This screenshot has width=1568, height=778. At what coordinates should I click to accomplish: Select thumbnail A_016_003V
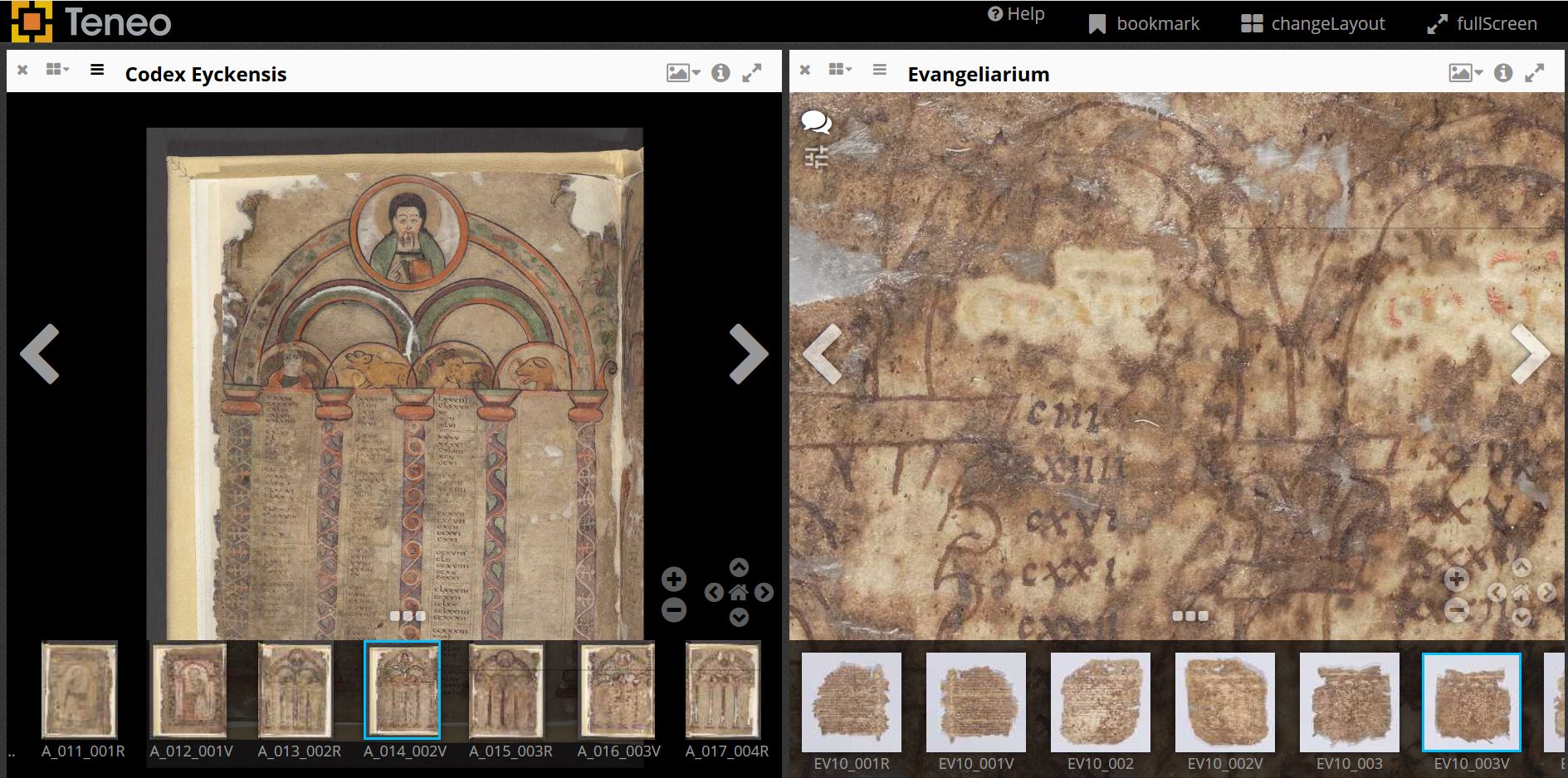tap(618, 690)
